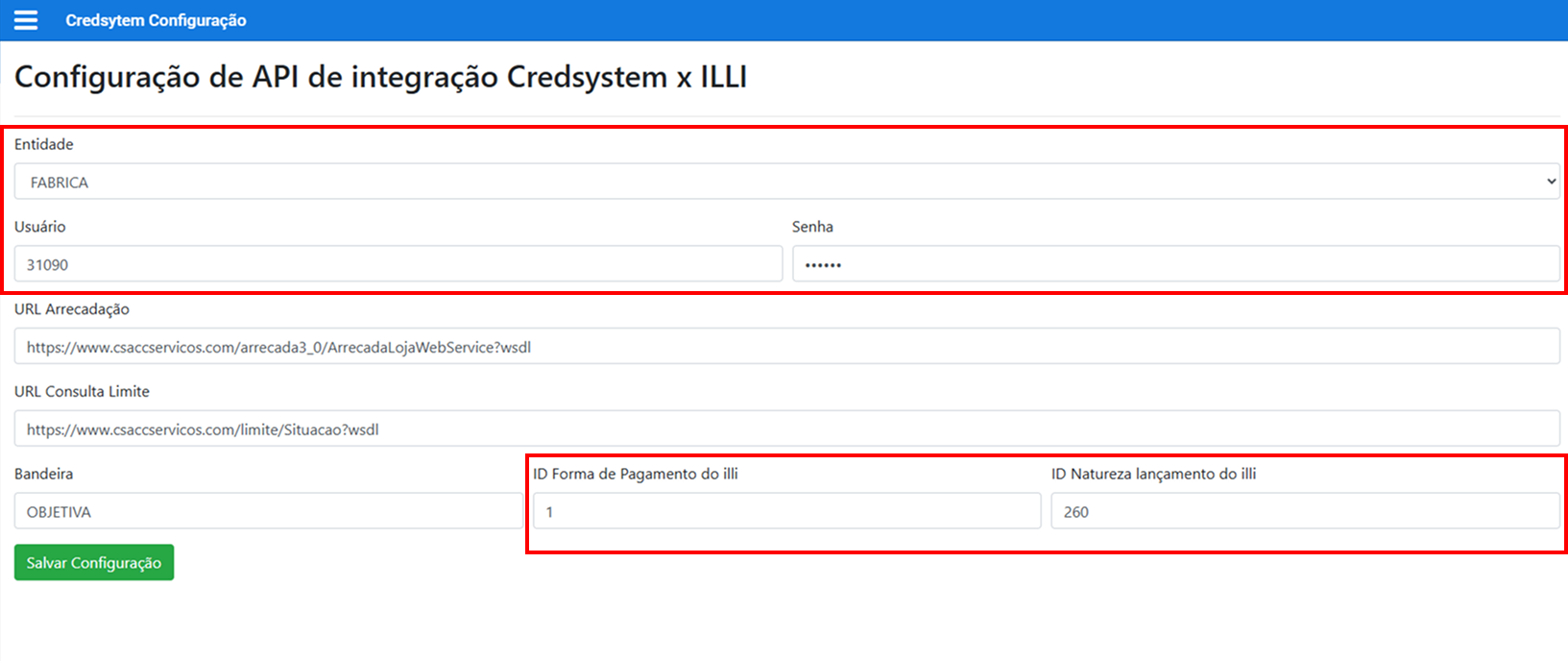Save with the Salvar Configuração button

(94, 563)
